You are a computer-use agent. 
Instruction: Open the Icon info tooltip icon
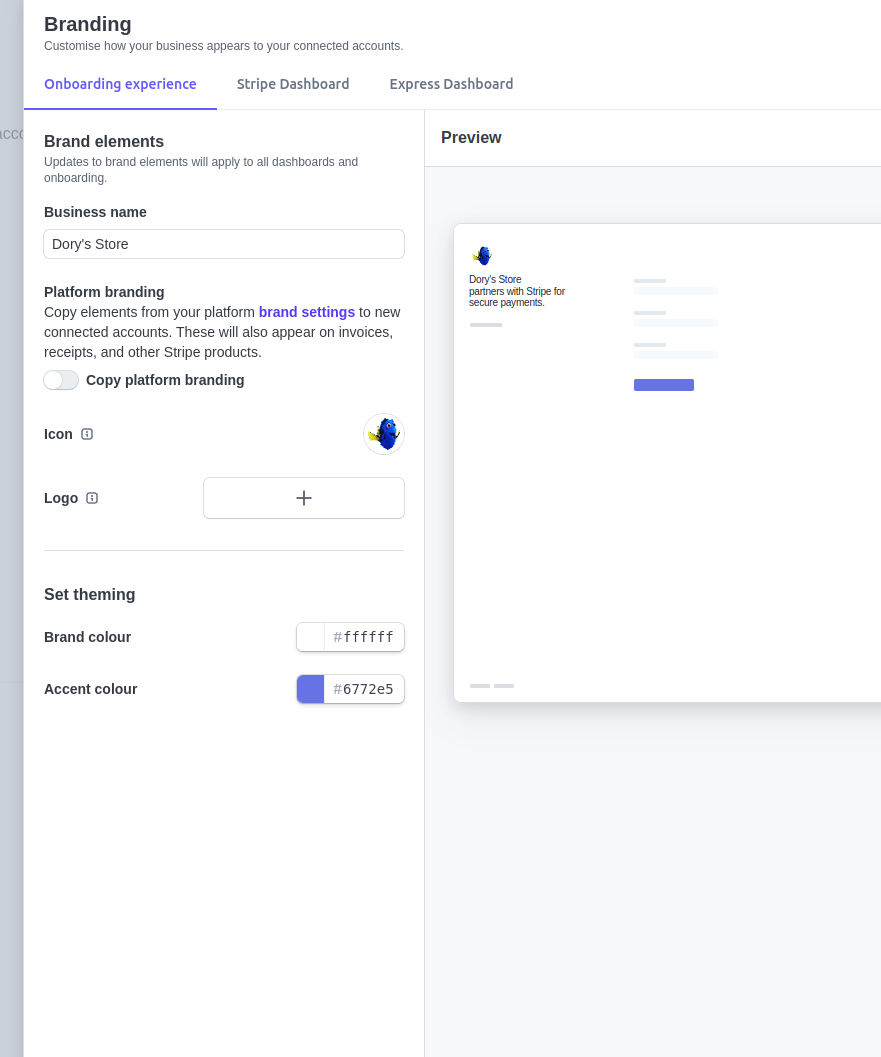(87, 434)
